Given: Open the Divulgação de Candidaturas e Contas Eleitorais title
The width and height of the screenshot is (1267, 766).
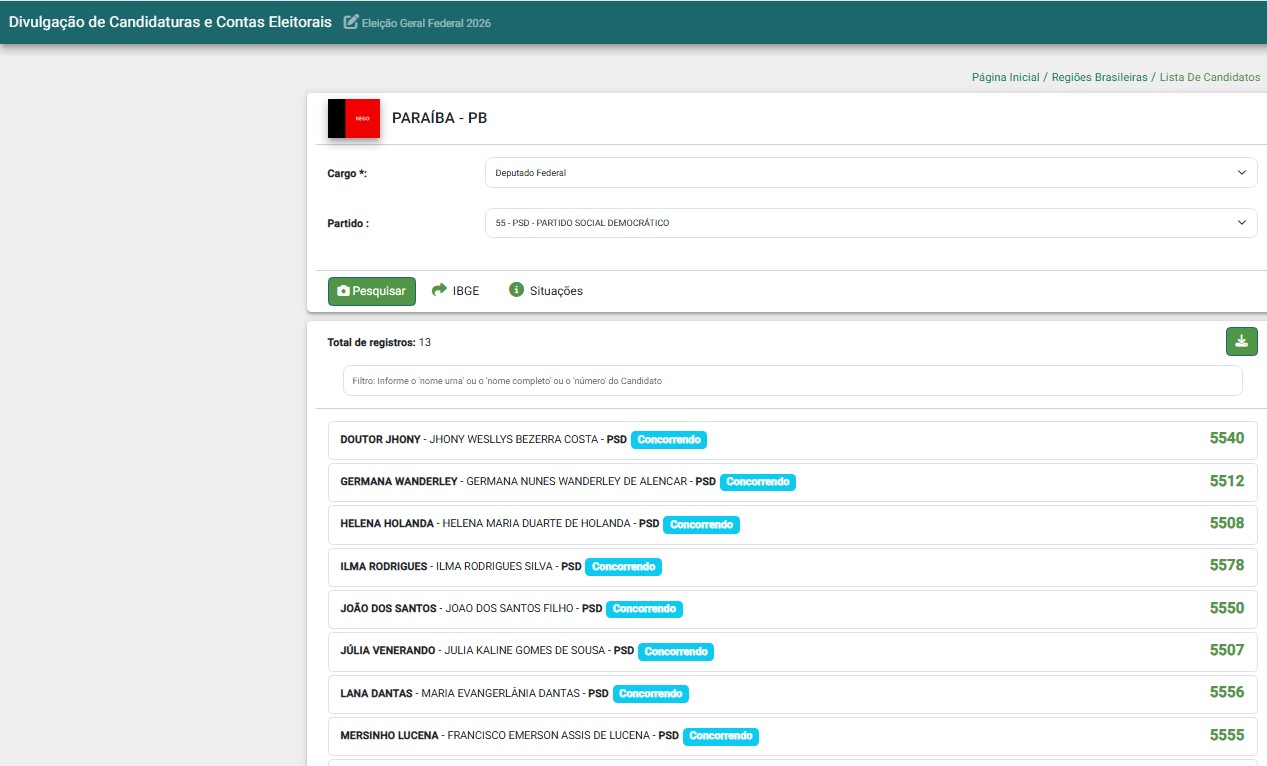Looking at the screenshot, I should tap(170, 22).
